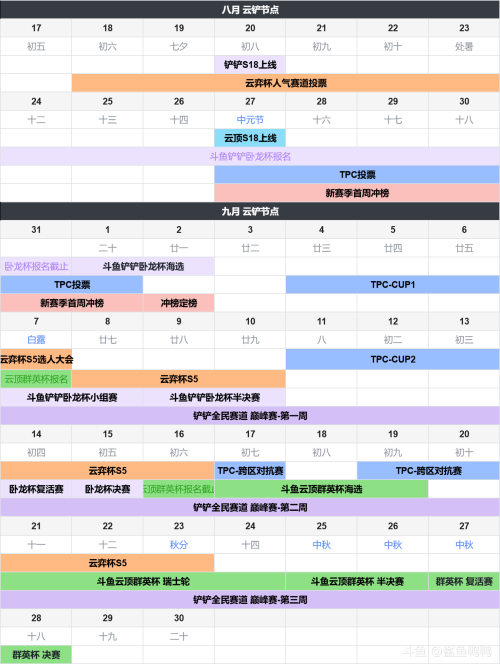
Task: Select the 云弈杯人气赛道投票 orange bar
Action: point(285,83)
